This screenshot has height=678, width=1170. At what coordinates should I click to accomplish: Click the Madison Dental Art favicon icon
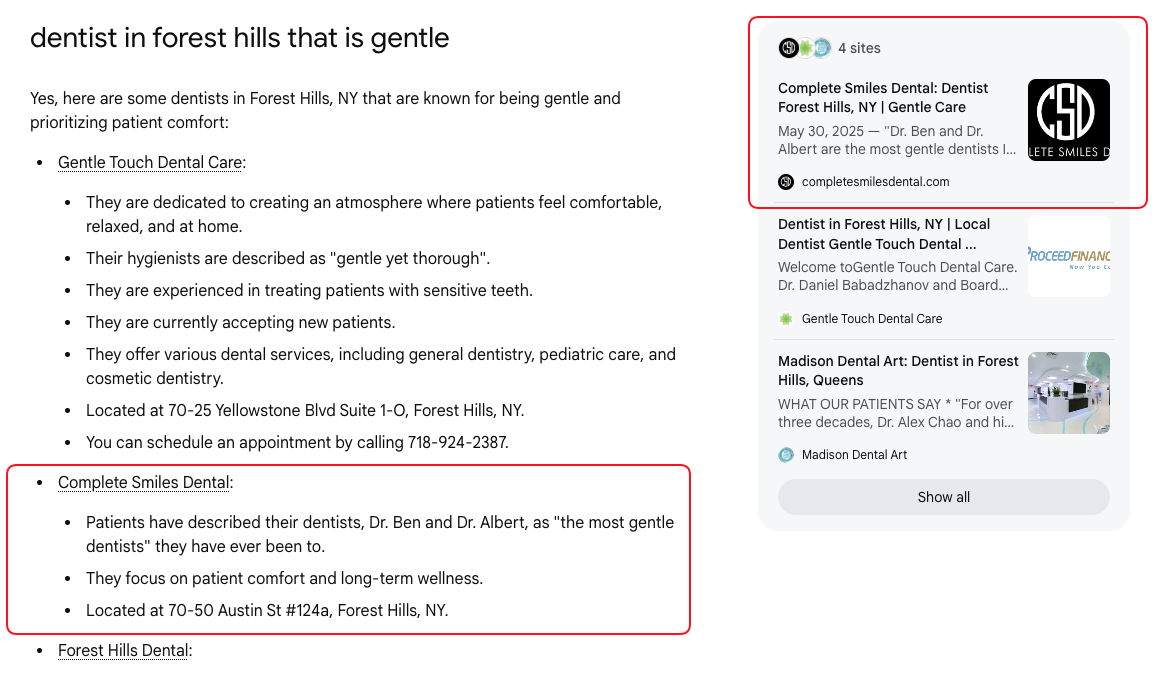pyautogui.click(x=786, y=455)
